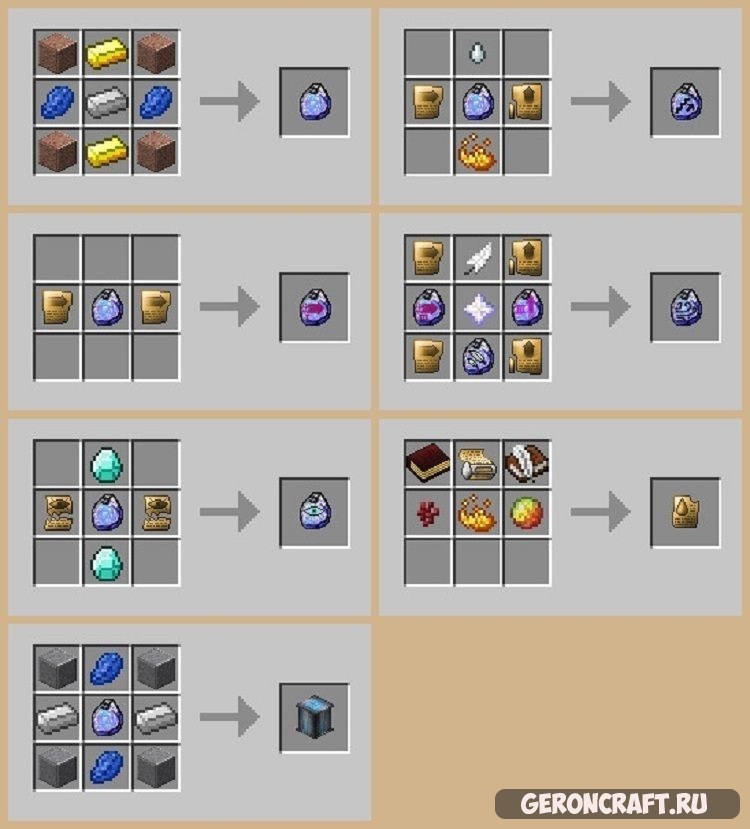Image resolution: width=750 pixels, height=829 pixels.
Task: Select the top diamond in the fifth recipe
Action: pyautogui.click(x=106, y=464)
